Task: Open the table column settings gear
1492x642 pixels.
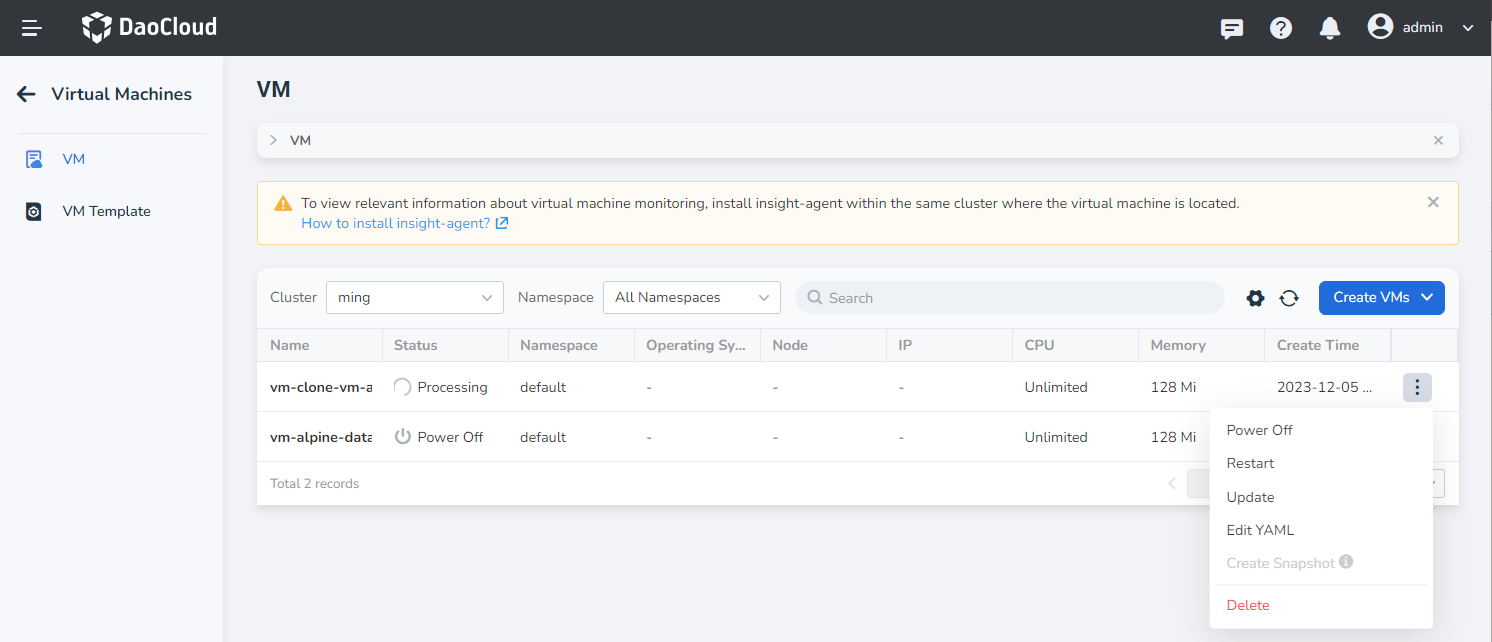Action: click(x=1255, y=297)
